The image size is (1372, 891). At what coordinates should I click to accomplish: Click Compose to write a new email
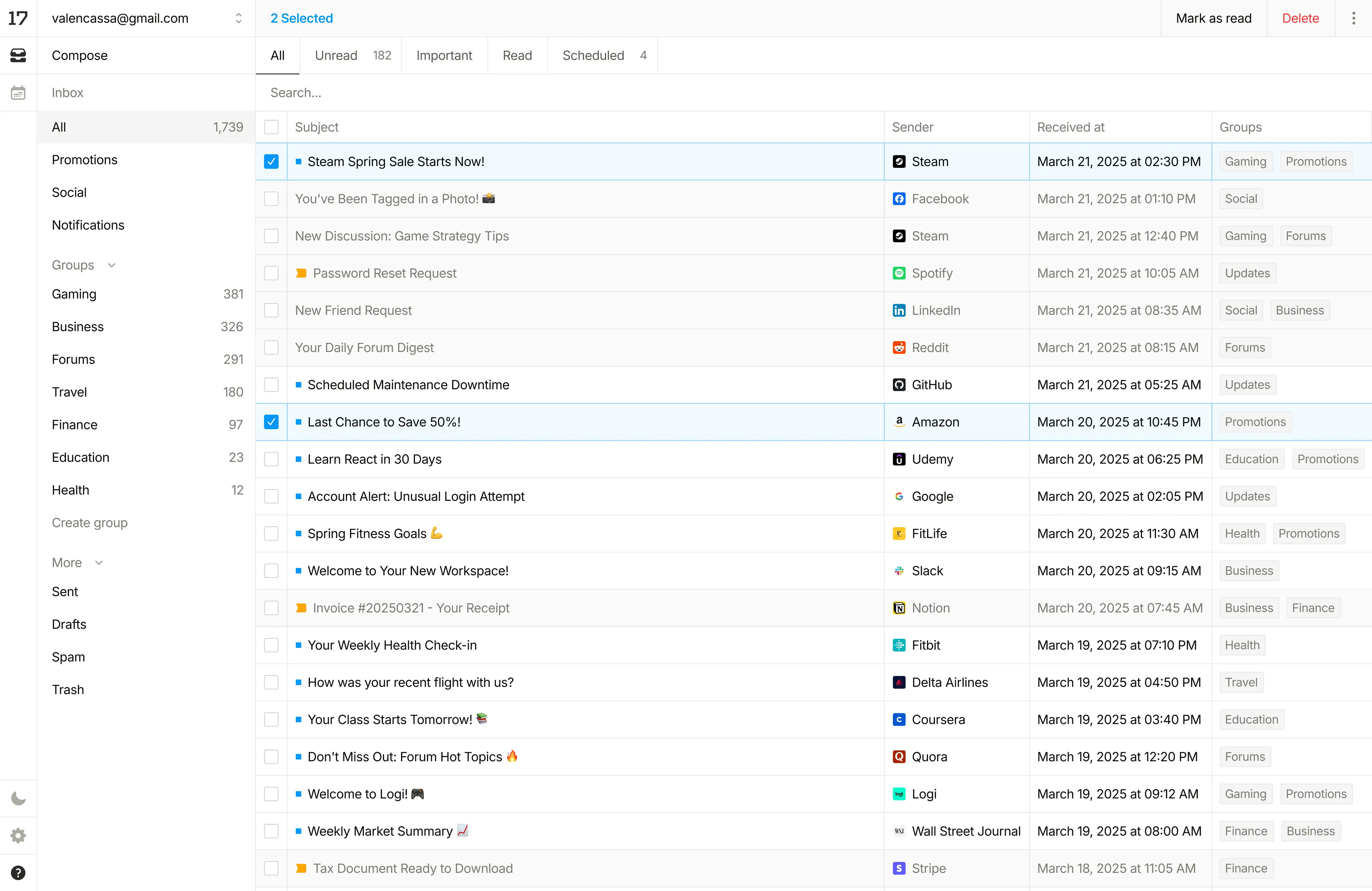[146, 55]
